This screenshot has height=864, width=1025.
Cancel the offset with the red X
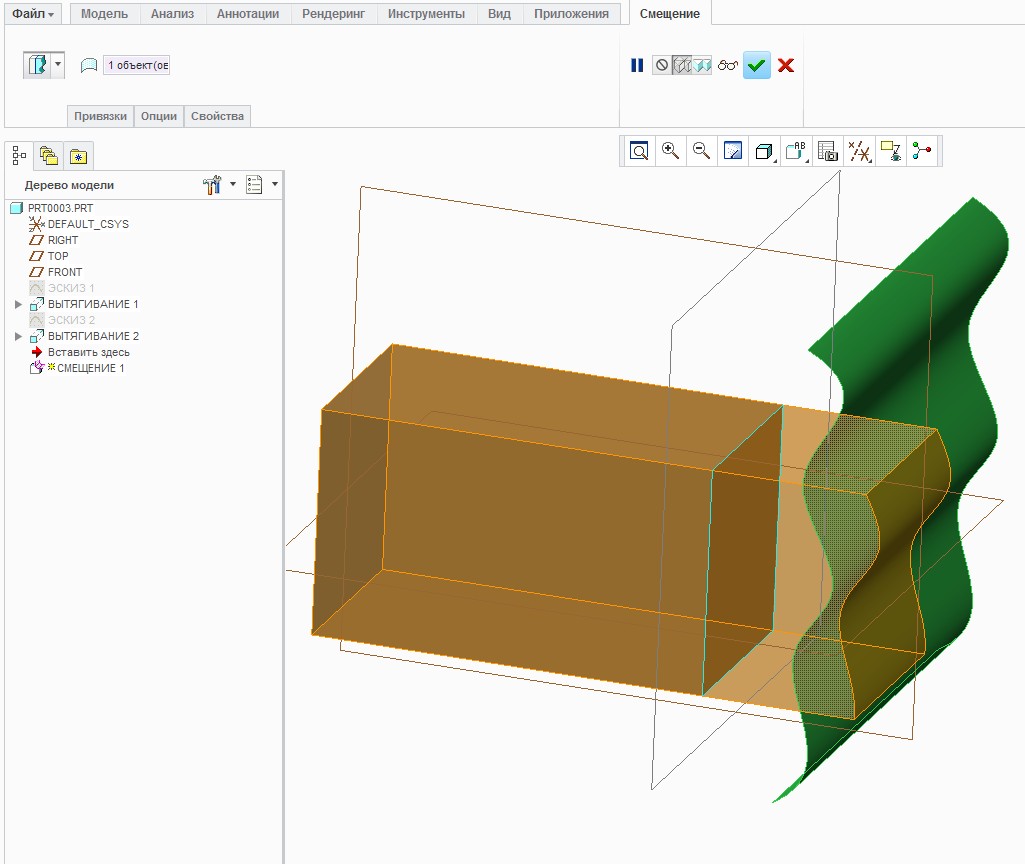[x=786, y=65]
